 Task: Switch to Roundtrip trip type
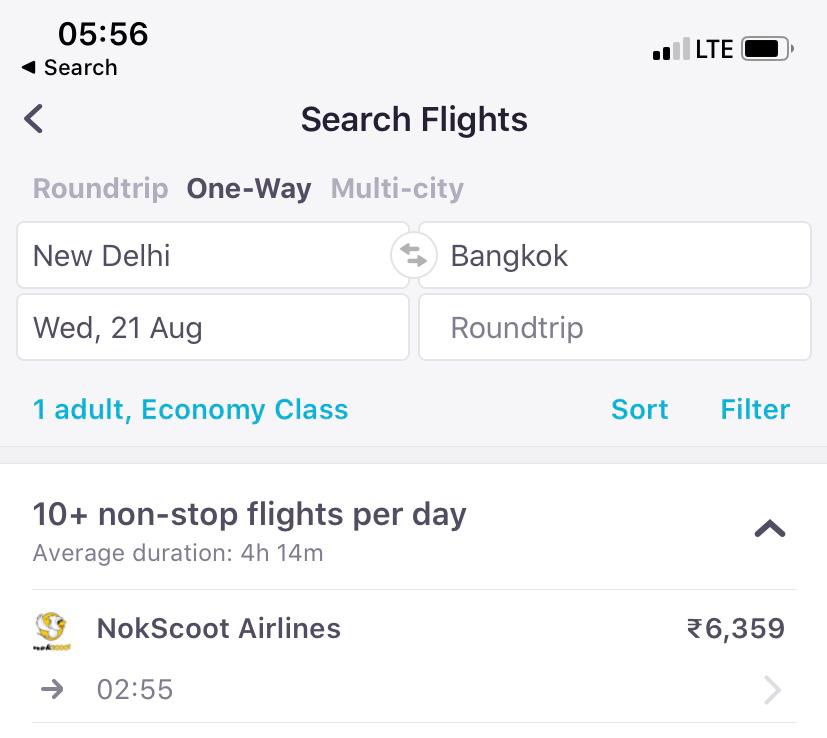coord(100,188)
